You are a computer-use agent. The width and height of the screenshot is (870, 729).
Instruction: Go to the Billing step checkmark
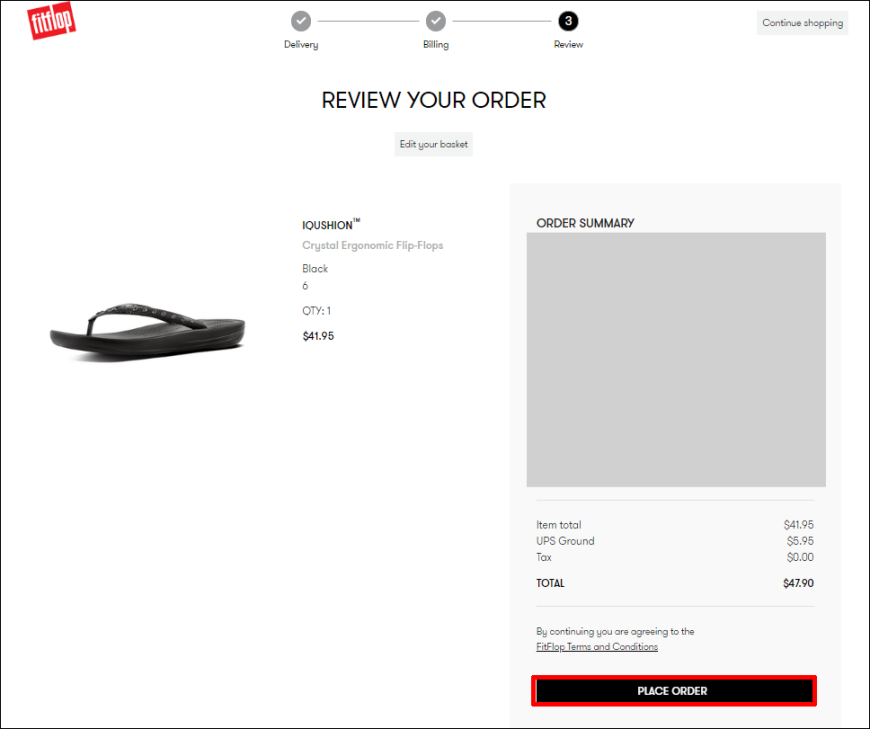(436, 21)
